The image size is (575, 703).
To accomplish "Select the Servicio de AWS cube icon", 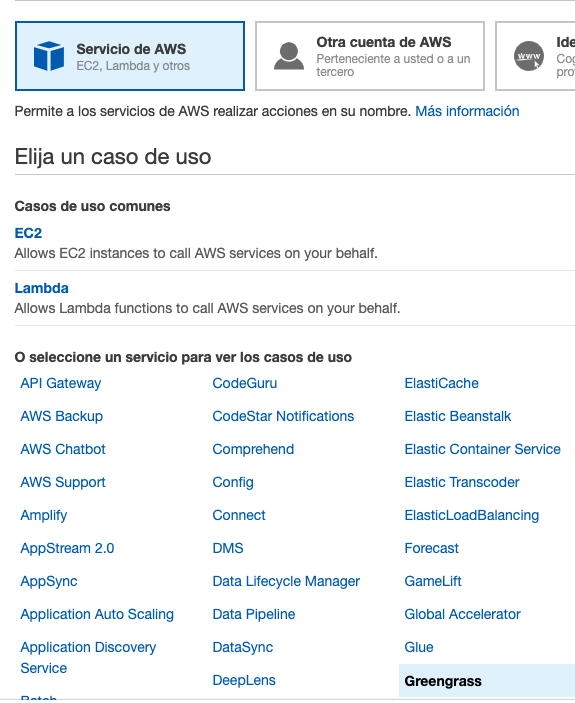I will 49,56.
